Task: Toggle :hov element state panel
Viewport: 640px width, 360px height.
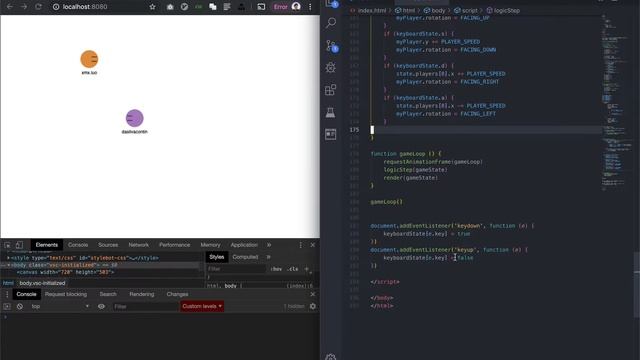Action: (276, 269)
